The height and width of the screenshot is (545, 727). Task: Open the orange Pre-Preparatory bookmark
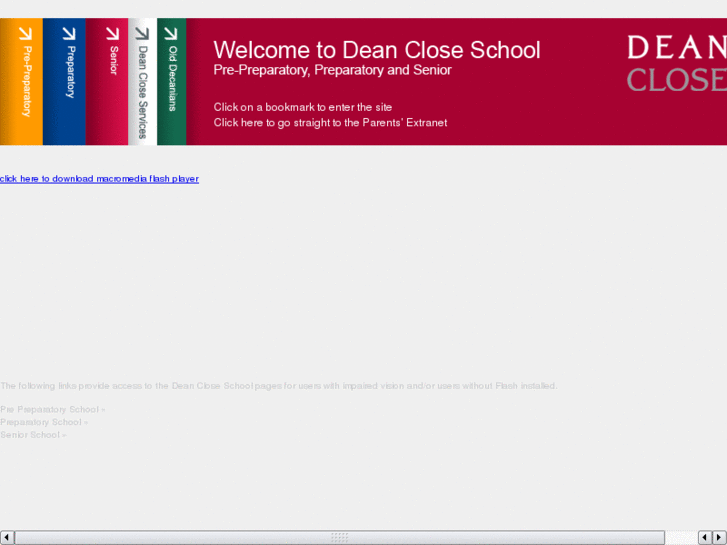click(21, 82)
